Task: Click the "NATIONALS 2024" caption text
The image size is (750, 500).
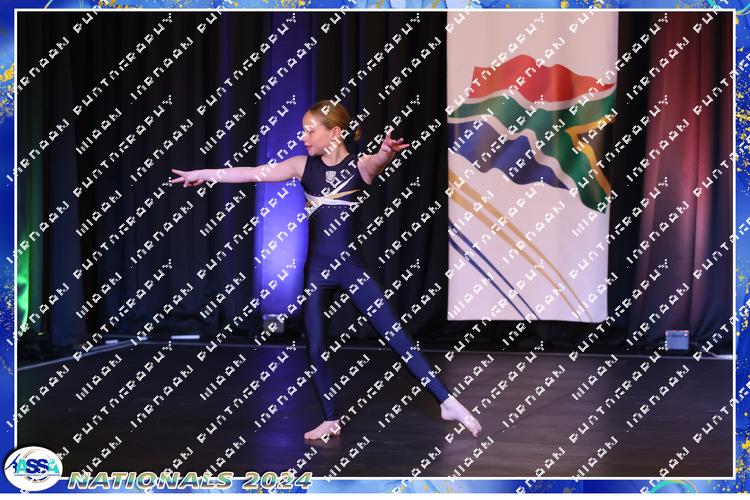Action: pyautogui.click(x=190, y=480)
